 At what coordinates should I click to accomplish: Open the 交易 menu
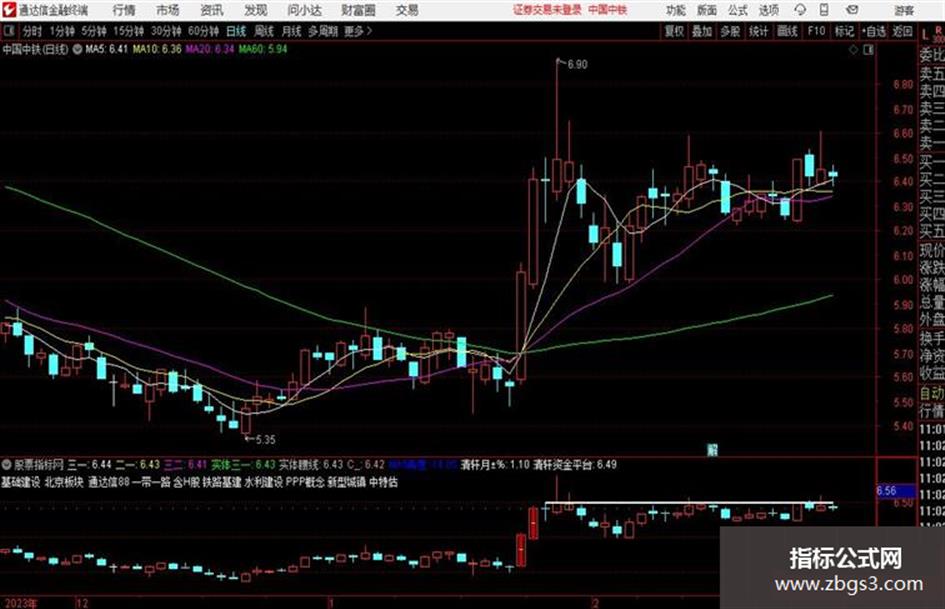(x=407, y=10)
